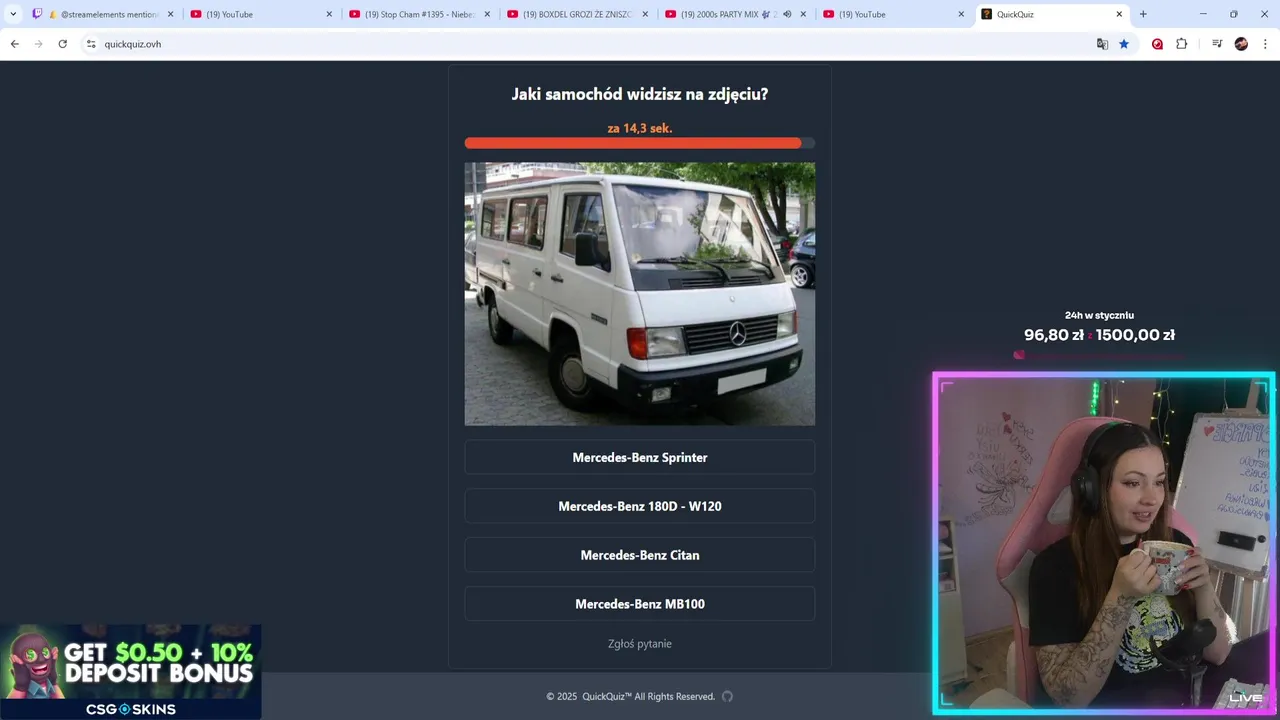The image size is (1280, 720).
Task: Click the '24h w styczniu' goal label
Action: coord(1099,315)
